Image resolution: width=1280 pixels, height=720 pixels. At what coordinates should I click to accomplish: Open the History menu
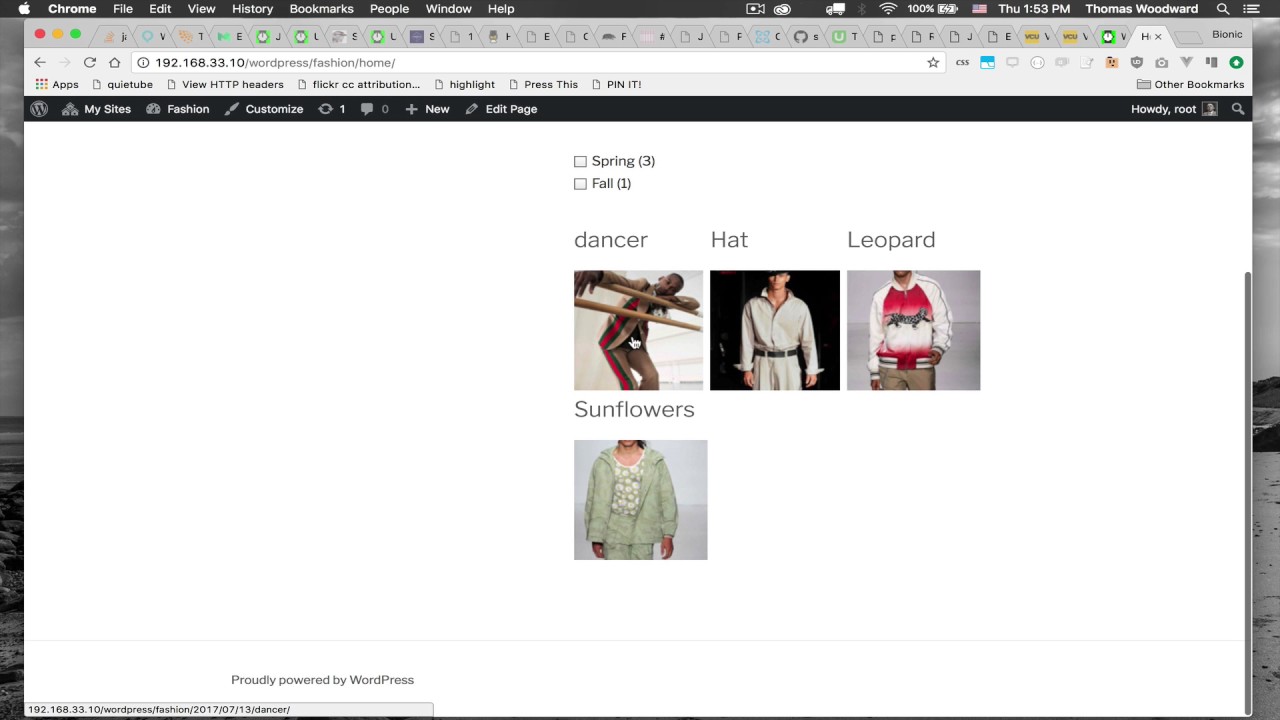[252, 9]
